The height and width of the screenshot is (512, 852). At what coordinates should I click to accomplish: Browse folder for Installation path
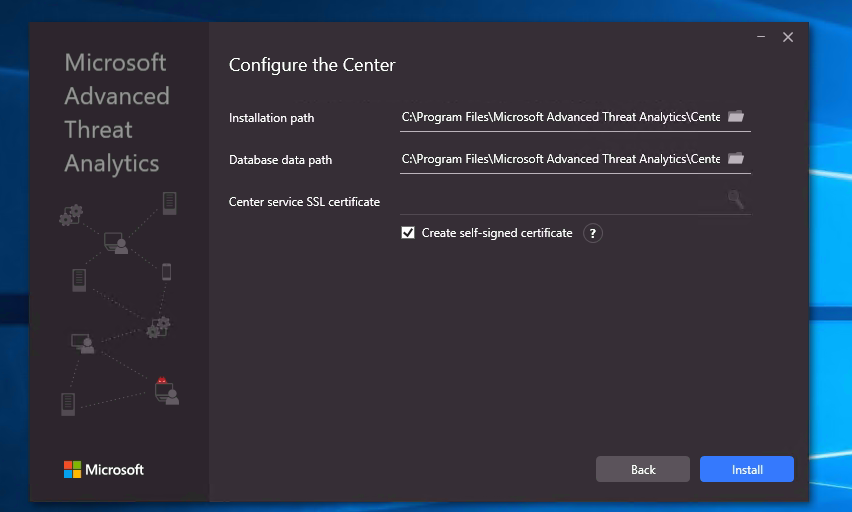[736, 116]
